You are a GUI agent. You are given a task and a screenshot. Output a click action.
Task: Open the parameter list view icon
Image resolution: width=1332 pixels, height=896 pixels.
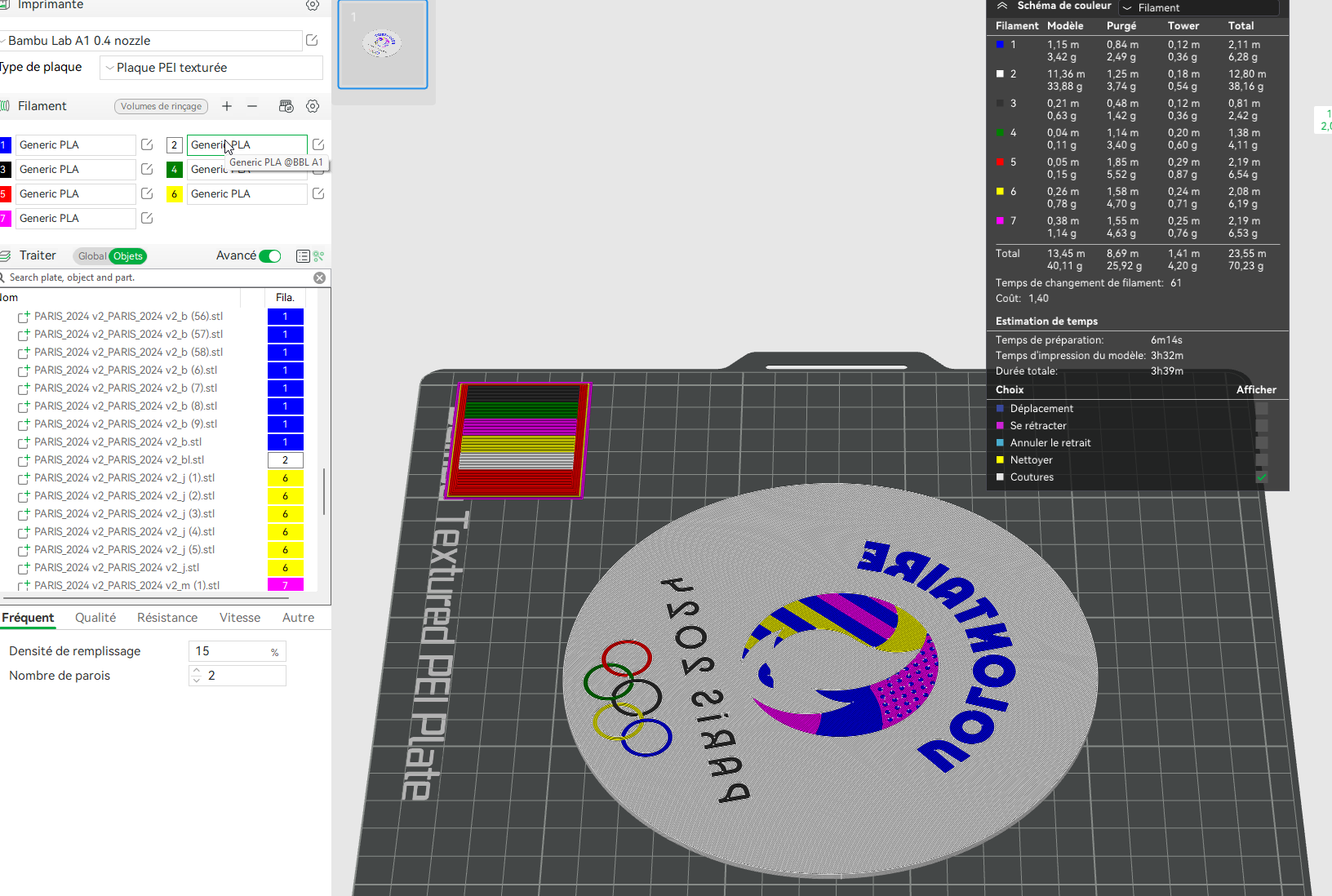click(303, 256)
